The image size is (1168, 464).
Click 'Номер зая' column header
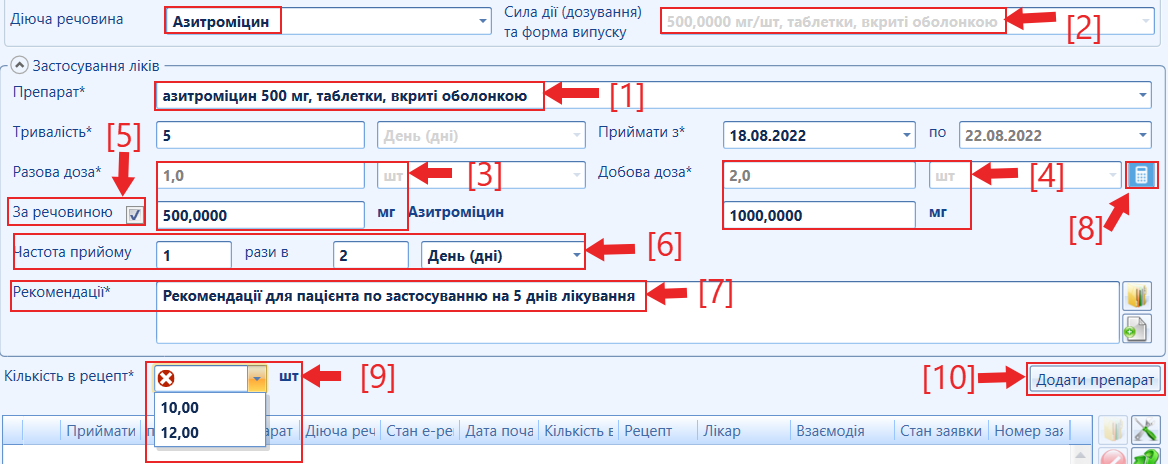(x=1031, y=430)
